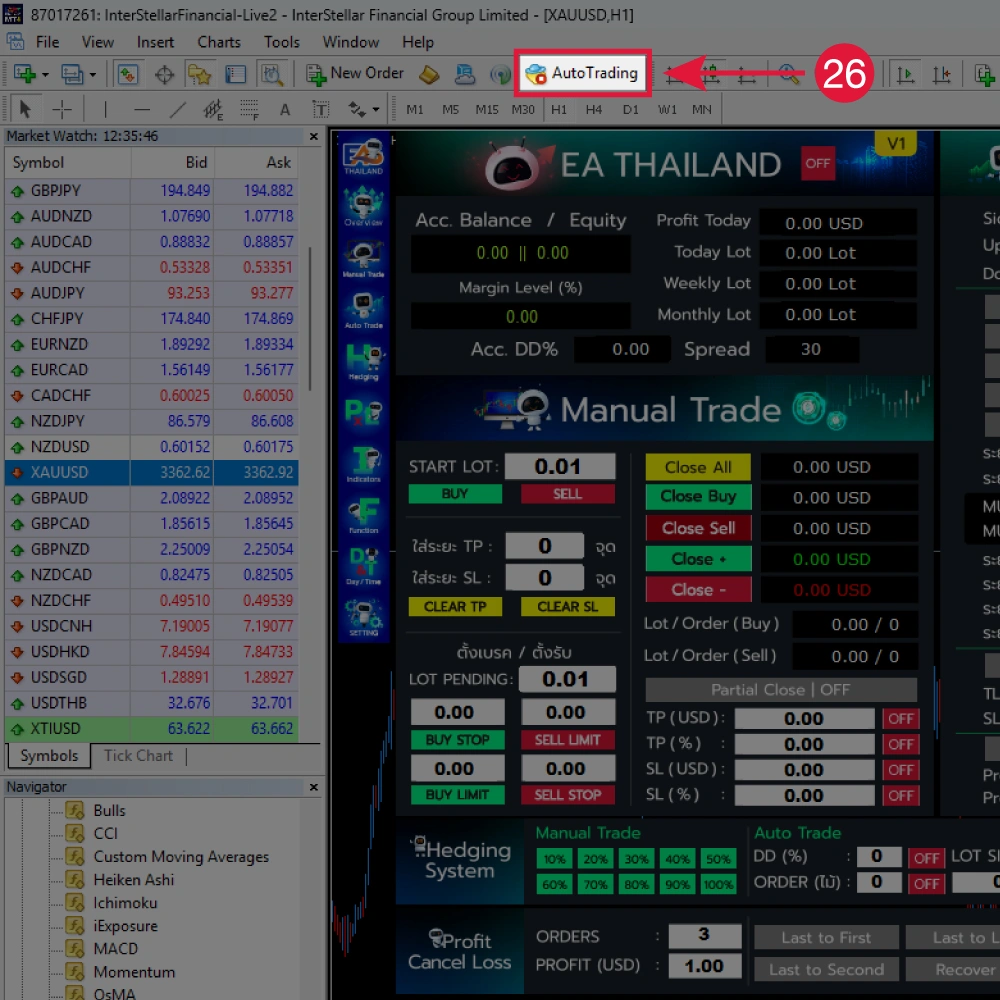This screenshot has width=1000, height=1000.
Task: Select XAUUSD in the Market Watch list
Action: pyautogui.click(x=62, y=472)
